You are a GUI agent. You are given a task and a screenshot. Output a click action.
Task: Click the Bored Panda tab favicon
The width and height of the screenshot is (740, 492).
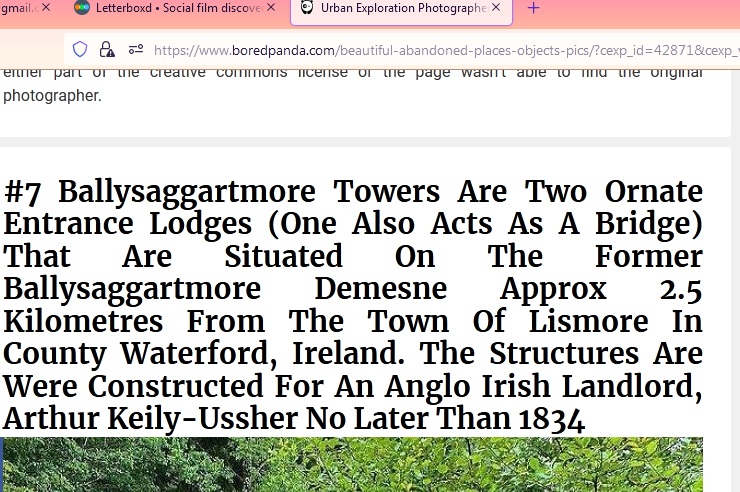[307, 8]
